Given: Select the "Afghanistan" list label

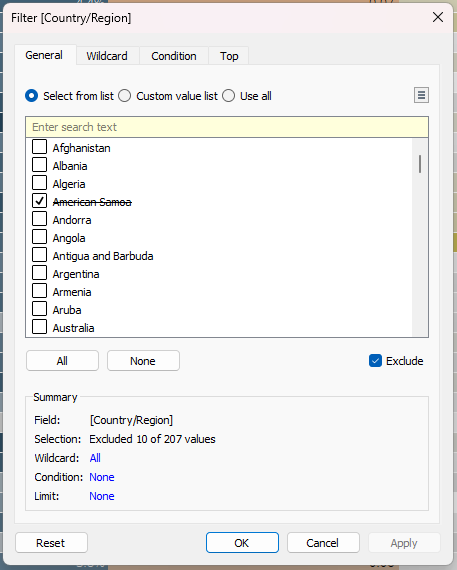Looking at the screenshot, I should (81, 148).
